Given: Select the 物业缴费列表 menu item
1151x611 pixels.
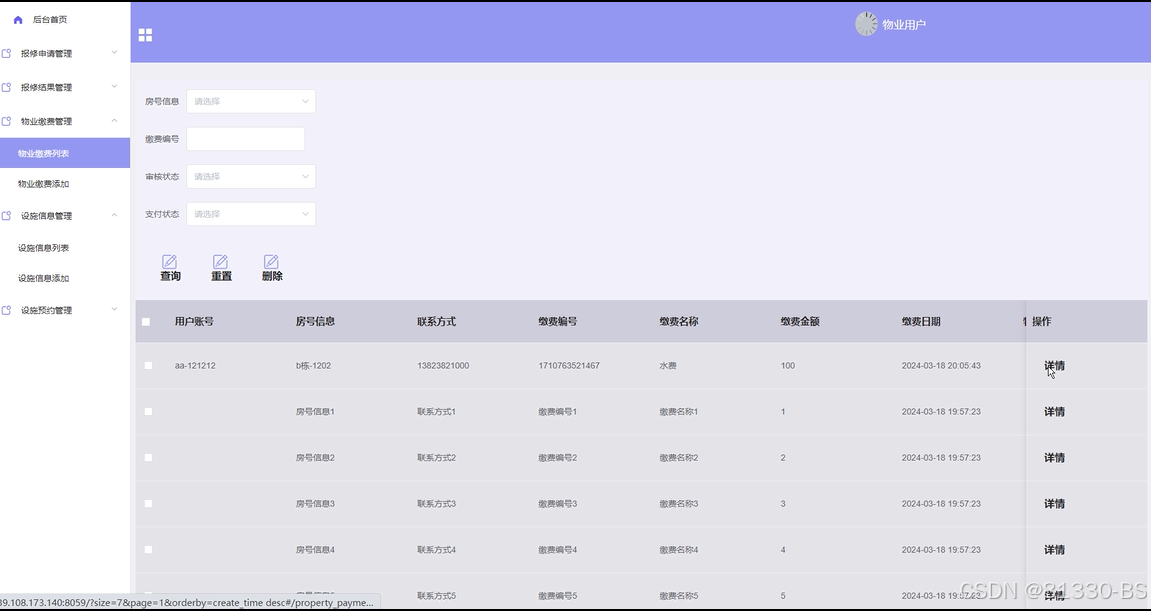Looking at the screenshot, I should 65,153.
